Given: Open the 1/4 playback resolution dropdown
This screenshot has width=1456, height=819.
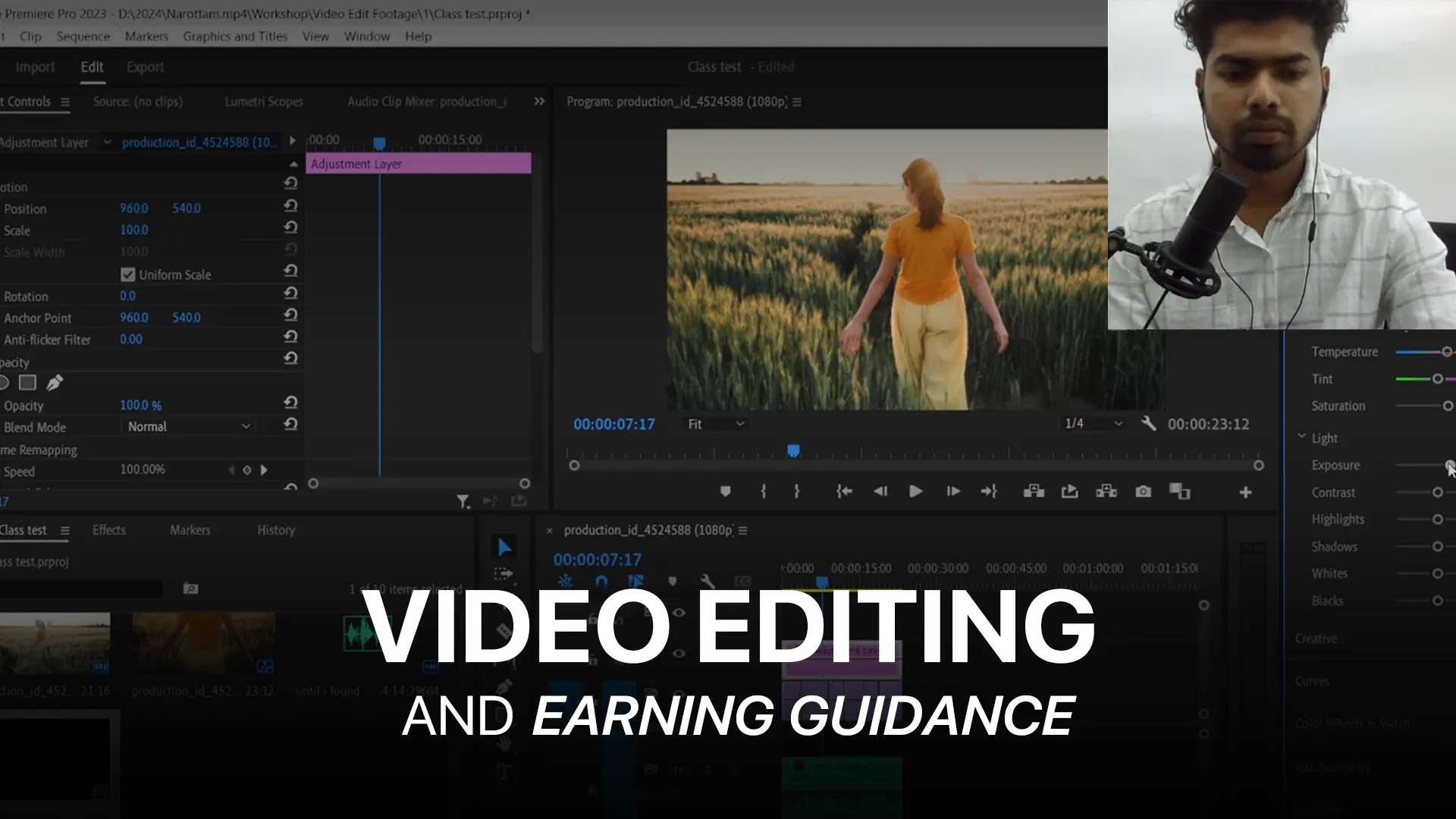Looking at the screenshot, I should (1093, 424).
